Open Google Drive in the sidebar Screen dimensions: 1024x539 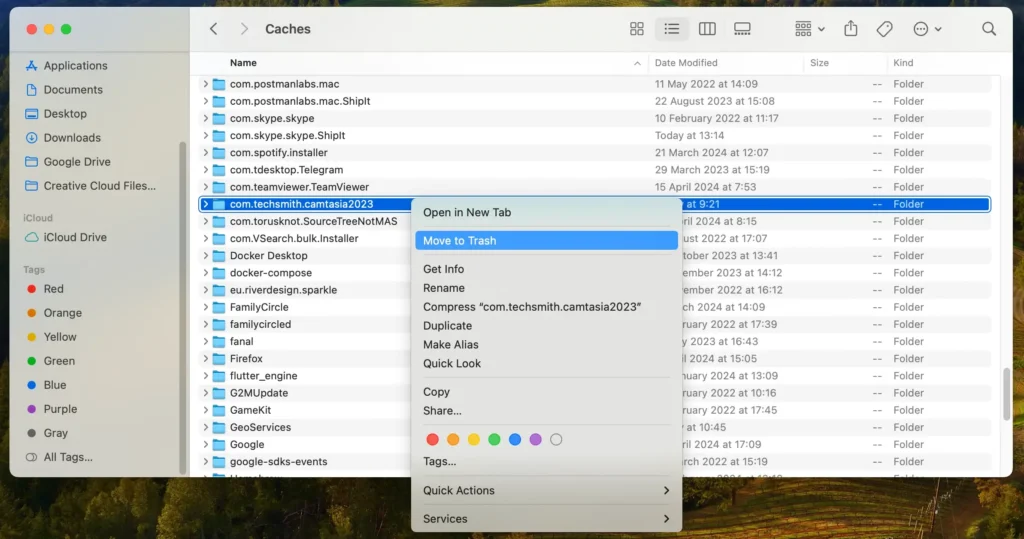click(x=67, y=162)
